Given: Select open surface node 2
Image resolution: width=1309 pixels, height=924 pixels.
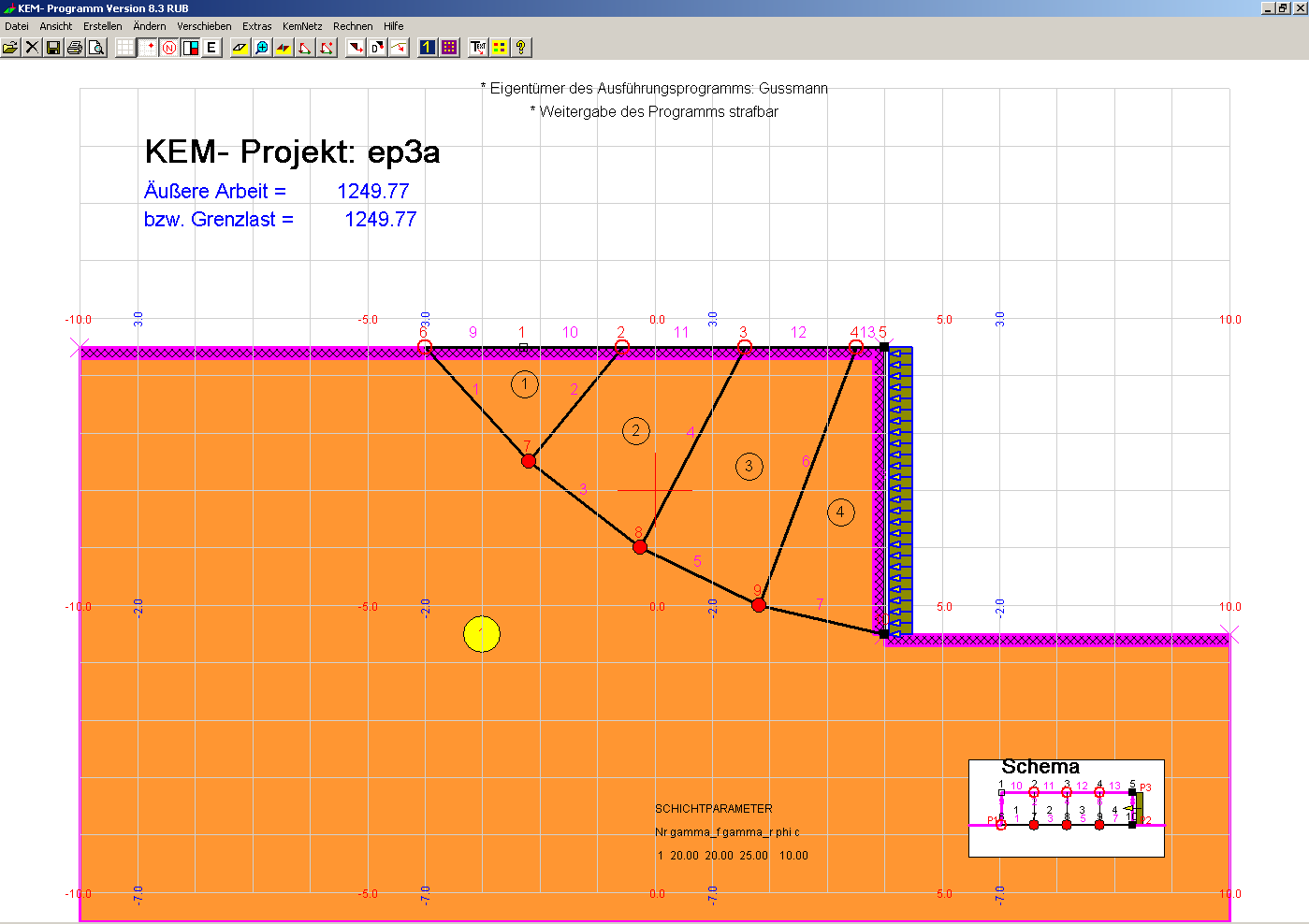Looking at the screenshot, I should tap(622, 347).
